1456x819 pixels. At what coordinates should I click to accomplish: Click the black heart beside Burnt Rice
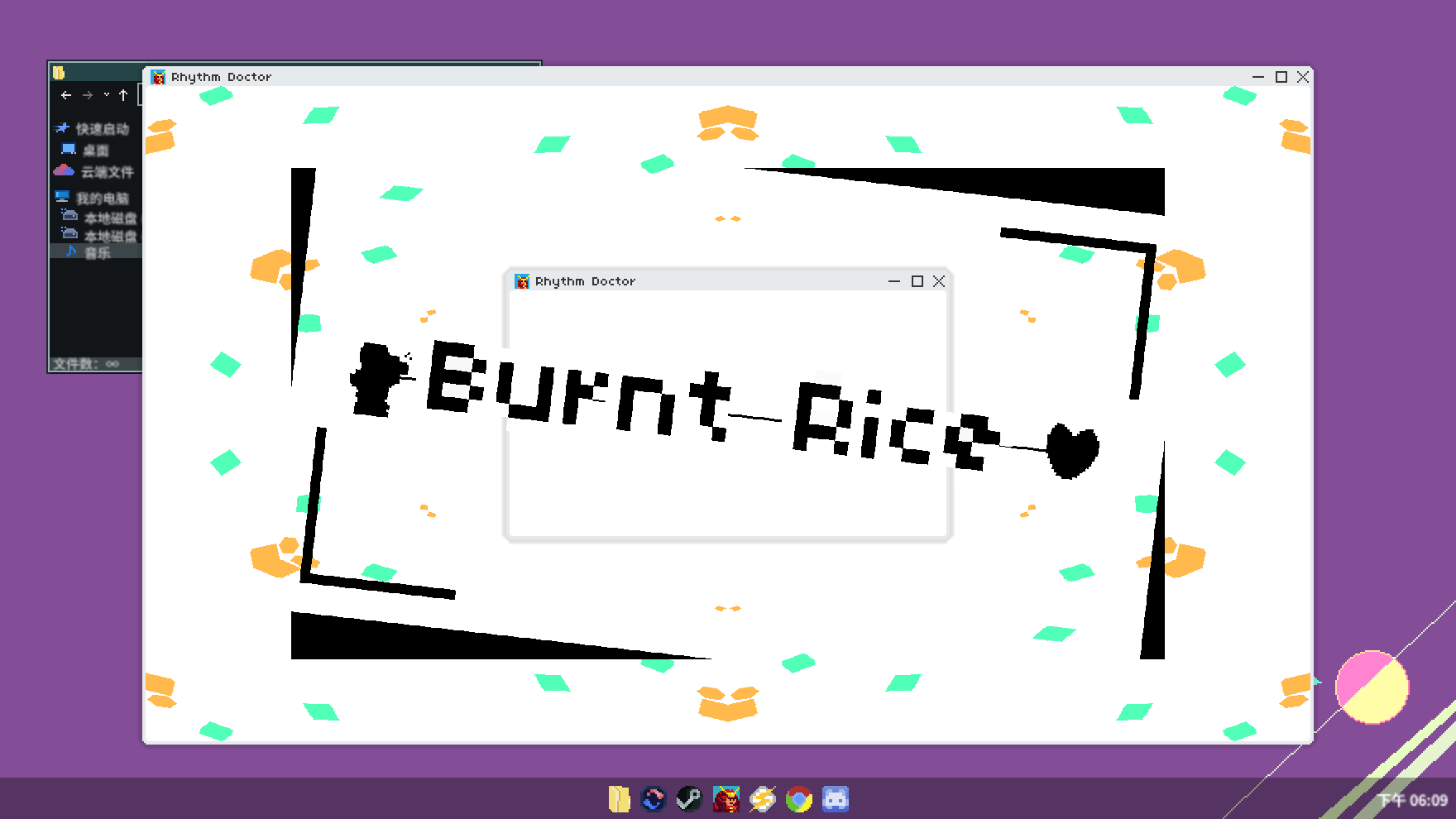[x=1072, y=451]
